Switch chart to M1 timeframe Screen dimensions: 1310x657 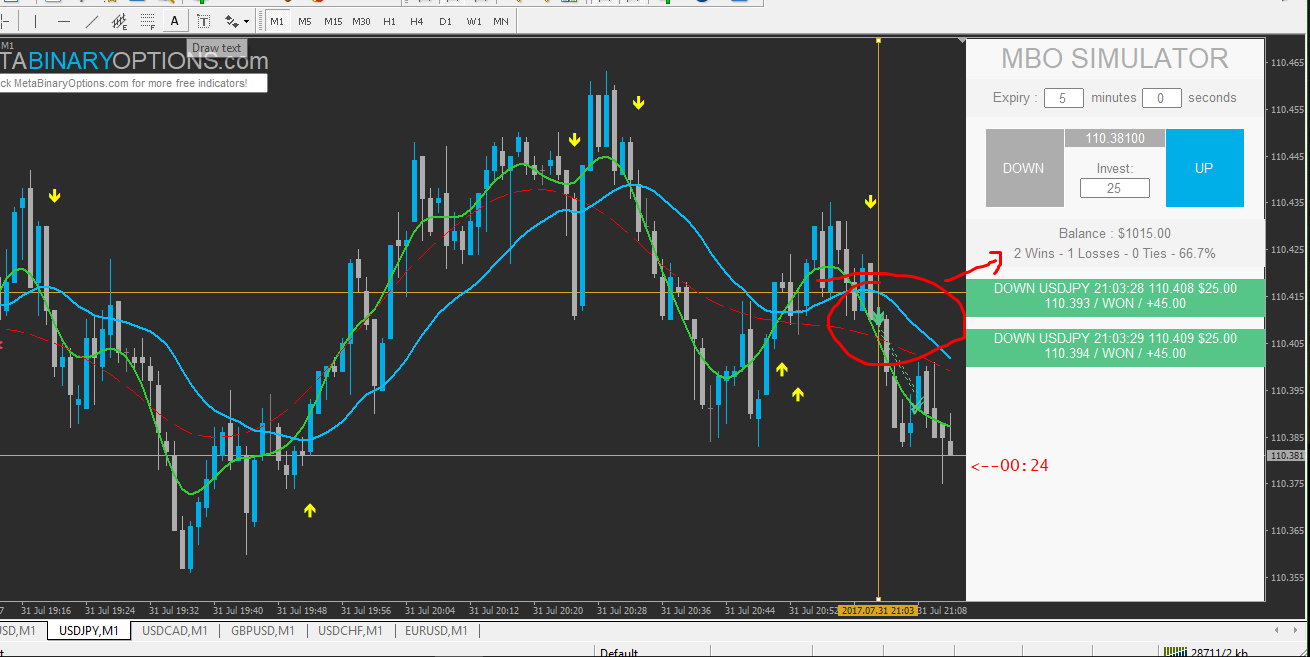point(277,21)
